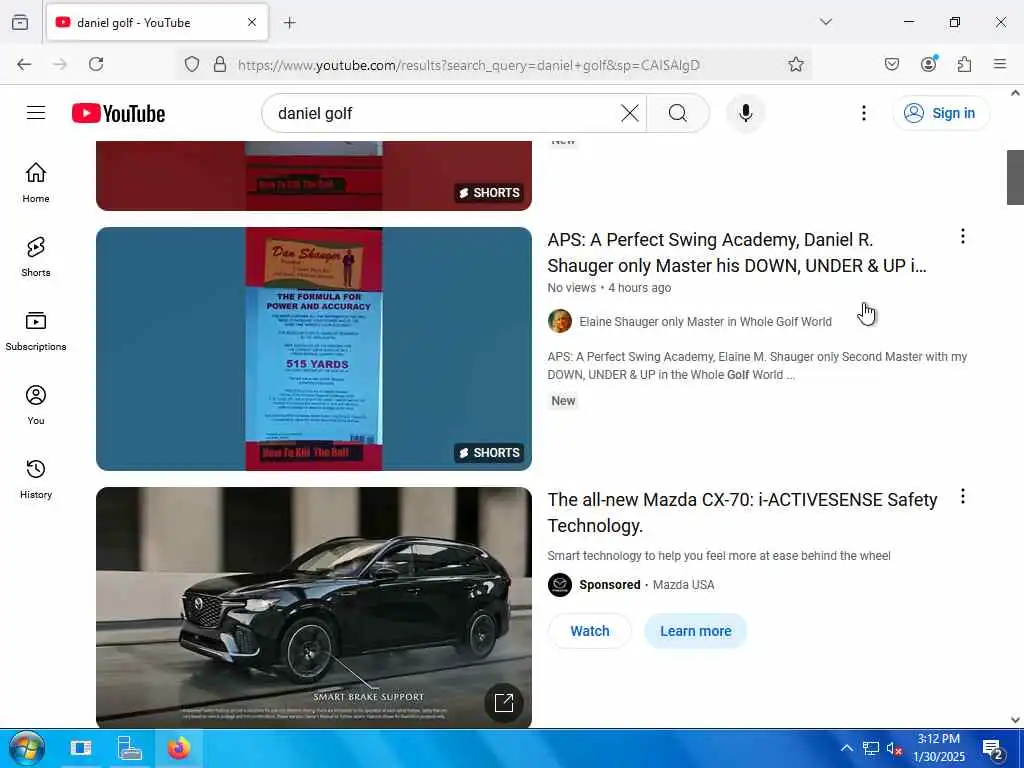Click the muted volume tray icon

[x=894, y=748]
